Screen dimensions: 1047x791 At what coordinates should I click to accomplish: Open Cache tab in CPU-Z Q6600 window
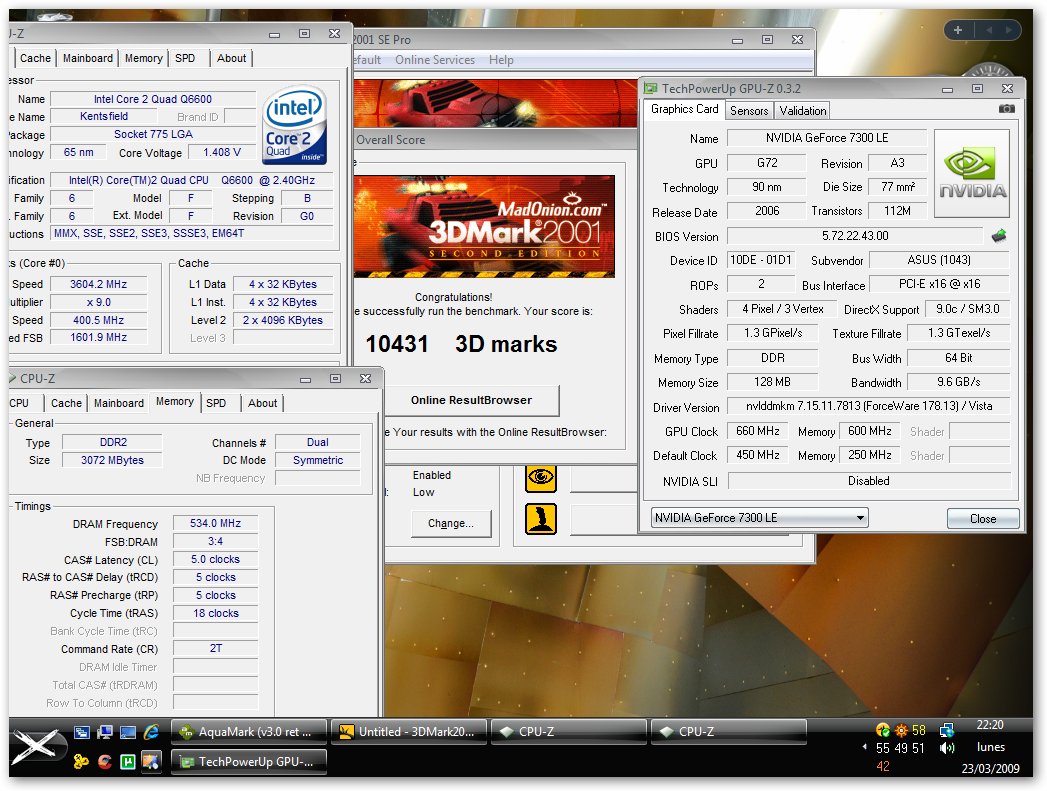(x=35, y=58)
